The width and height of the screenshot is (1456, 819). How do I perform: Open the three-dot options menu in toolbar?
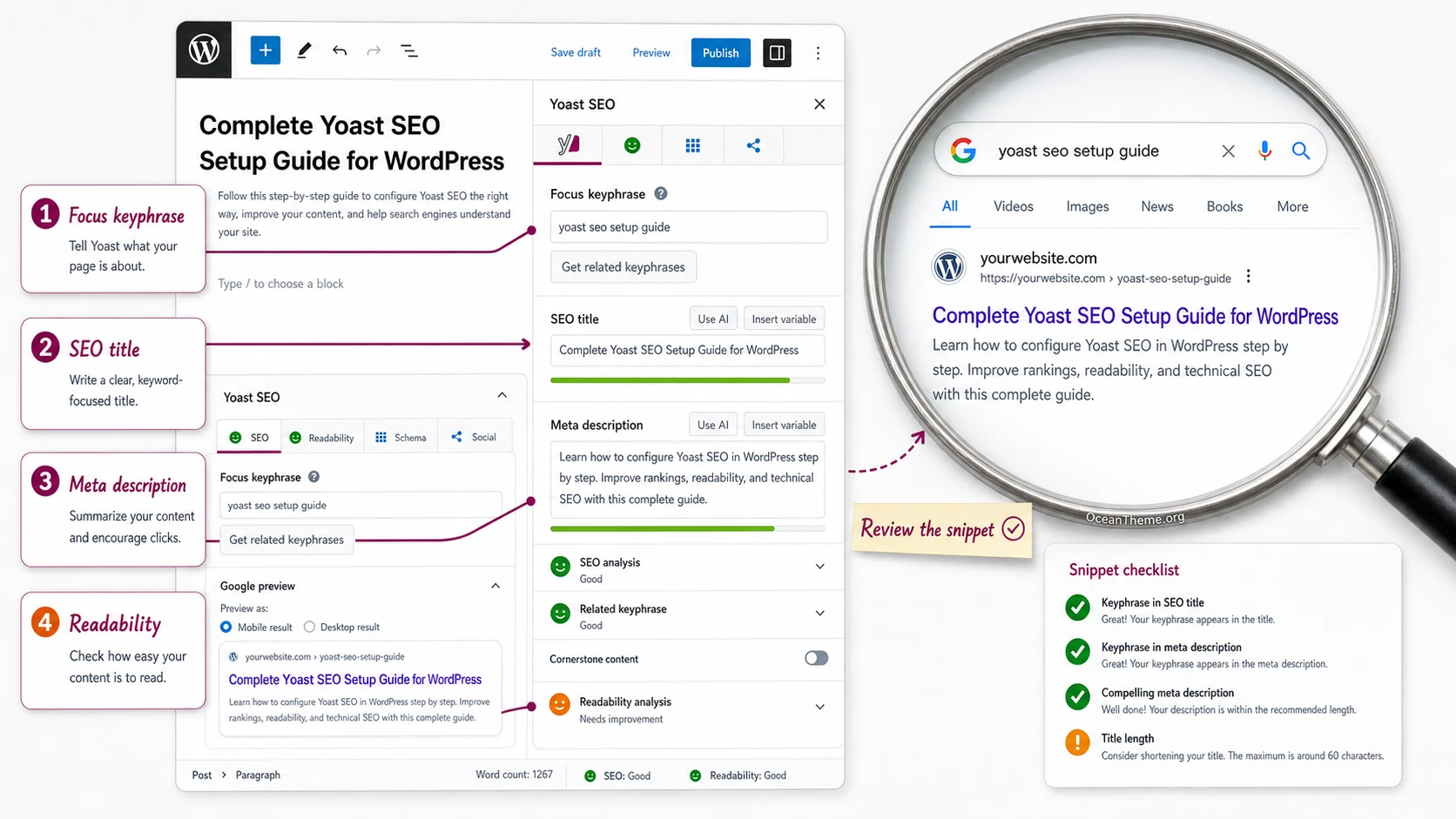tap(818, 53)
